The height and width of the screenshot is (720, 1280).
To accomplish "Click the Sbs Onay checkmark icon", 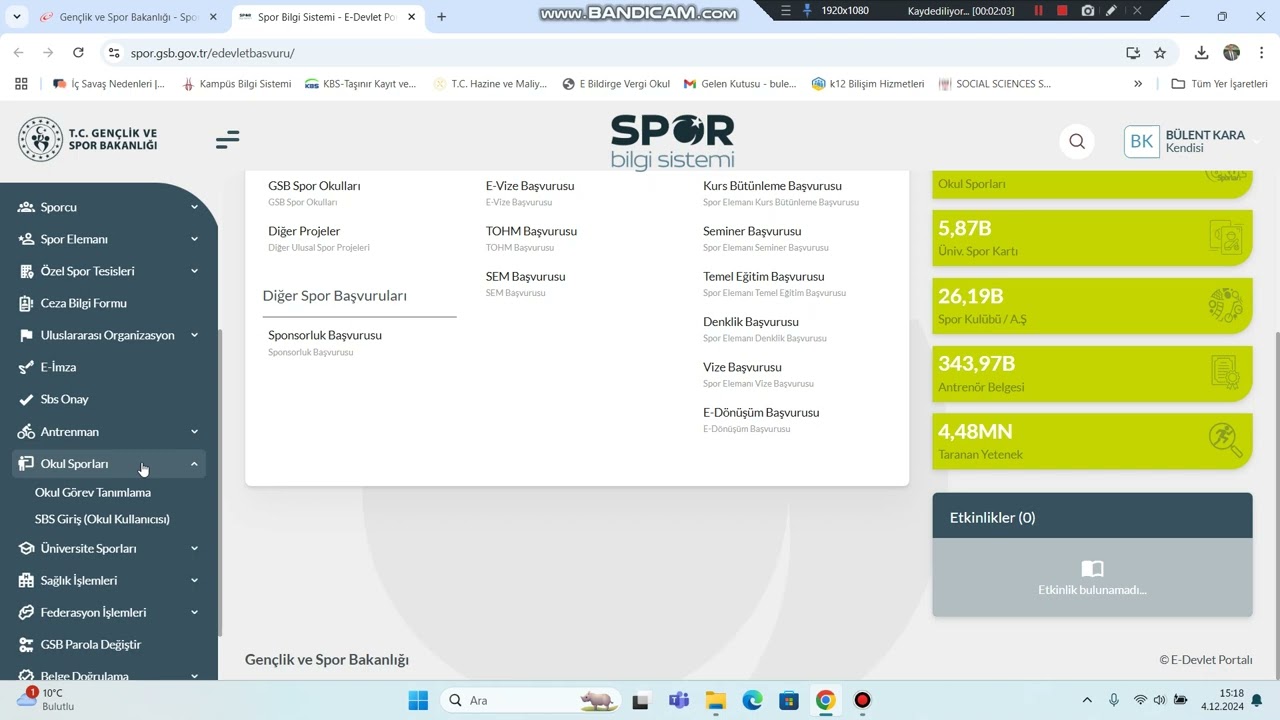I will 26,399.
